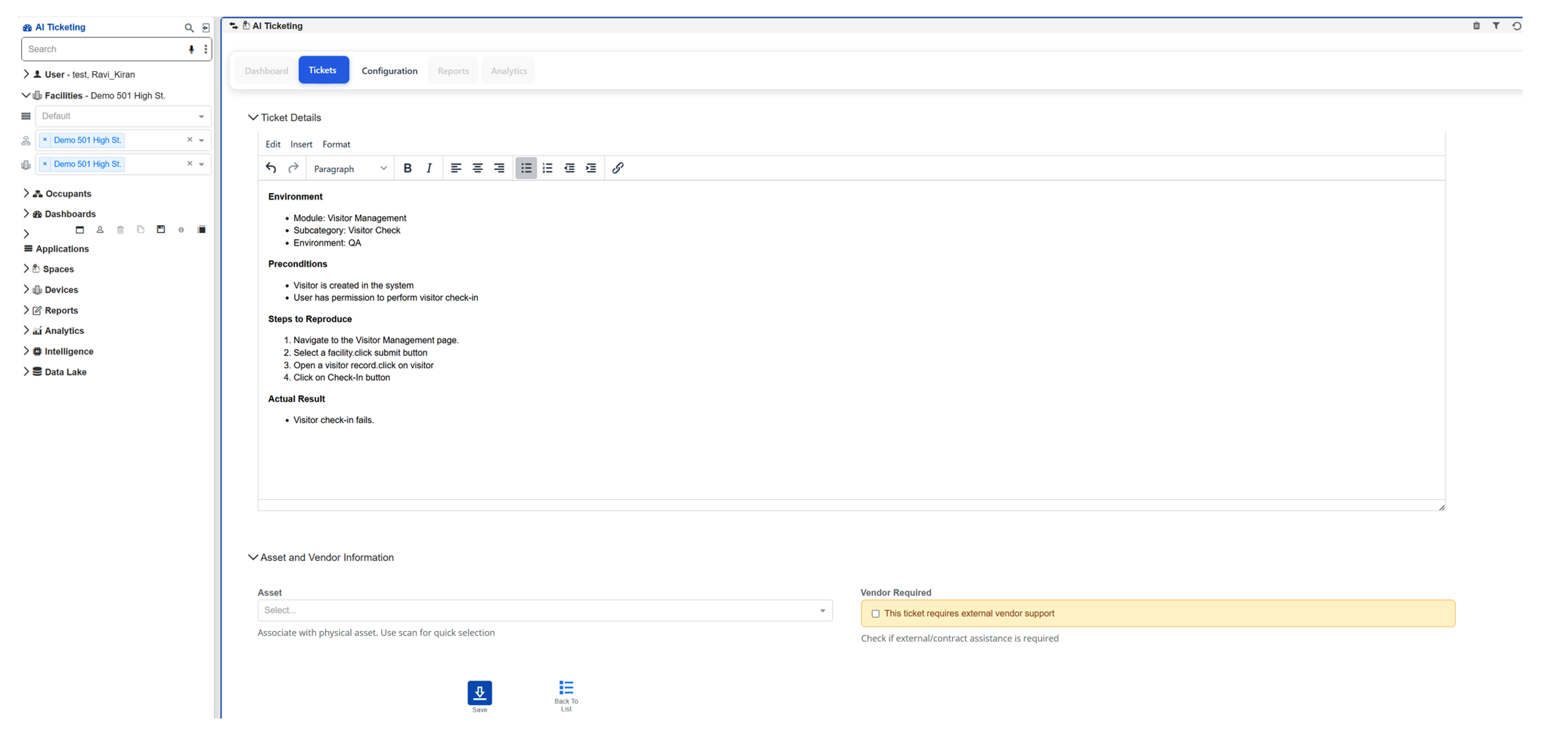1568x731 pixels.
Task: Select the delete trash icon near the sidebar Dashboards
Action: click(120, 229)
